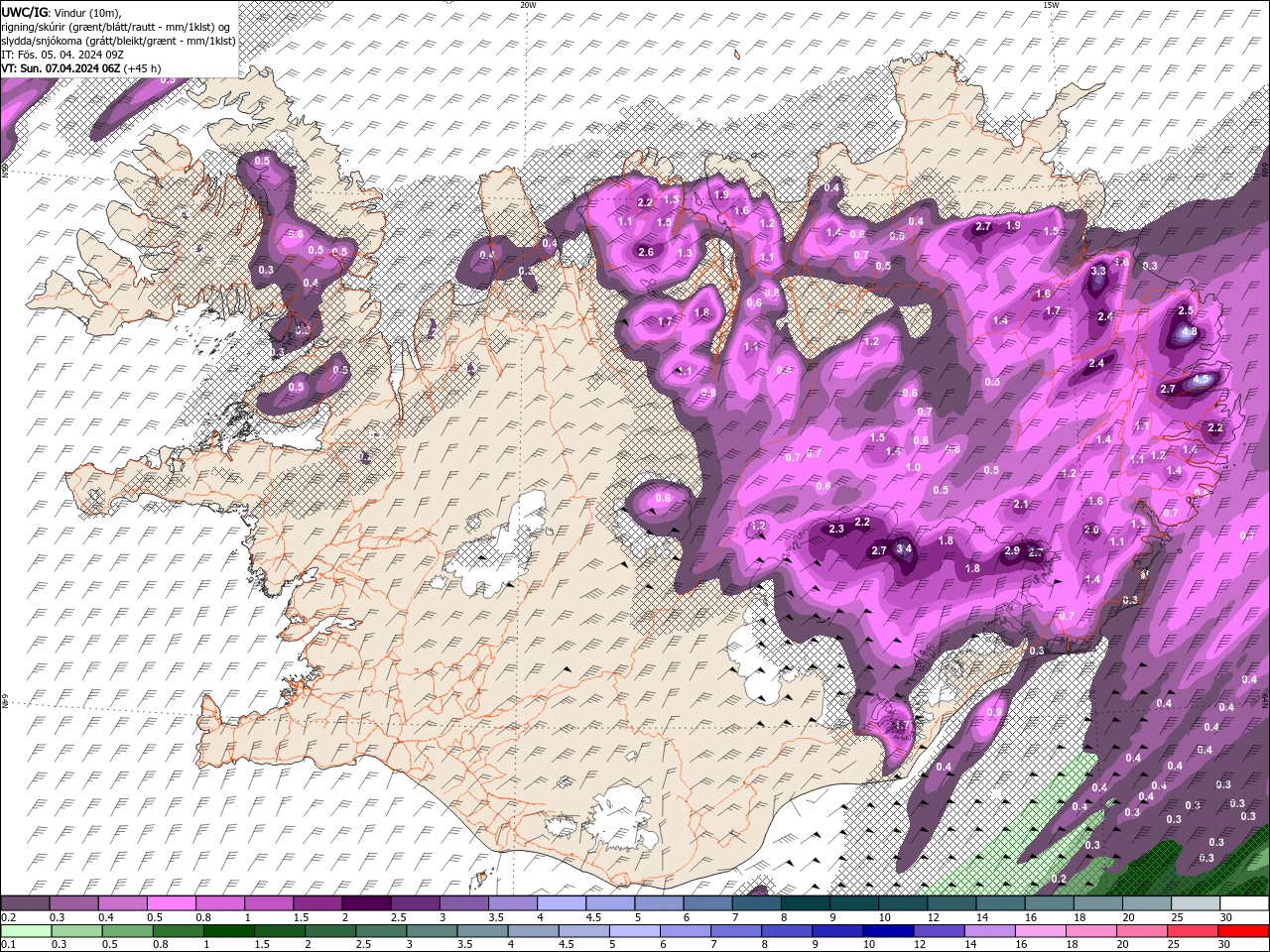Click the '2.9' snowfall value on the map
1270x952 pixels.
[x=1012, y=550]
